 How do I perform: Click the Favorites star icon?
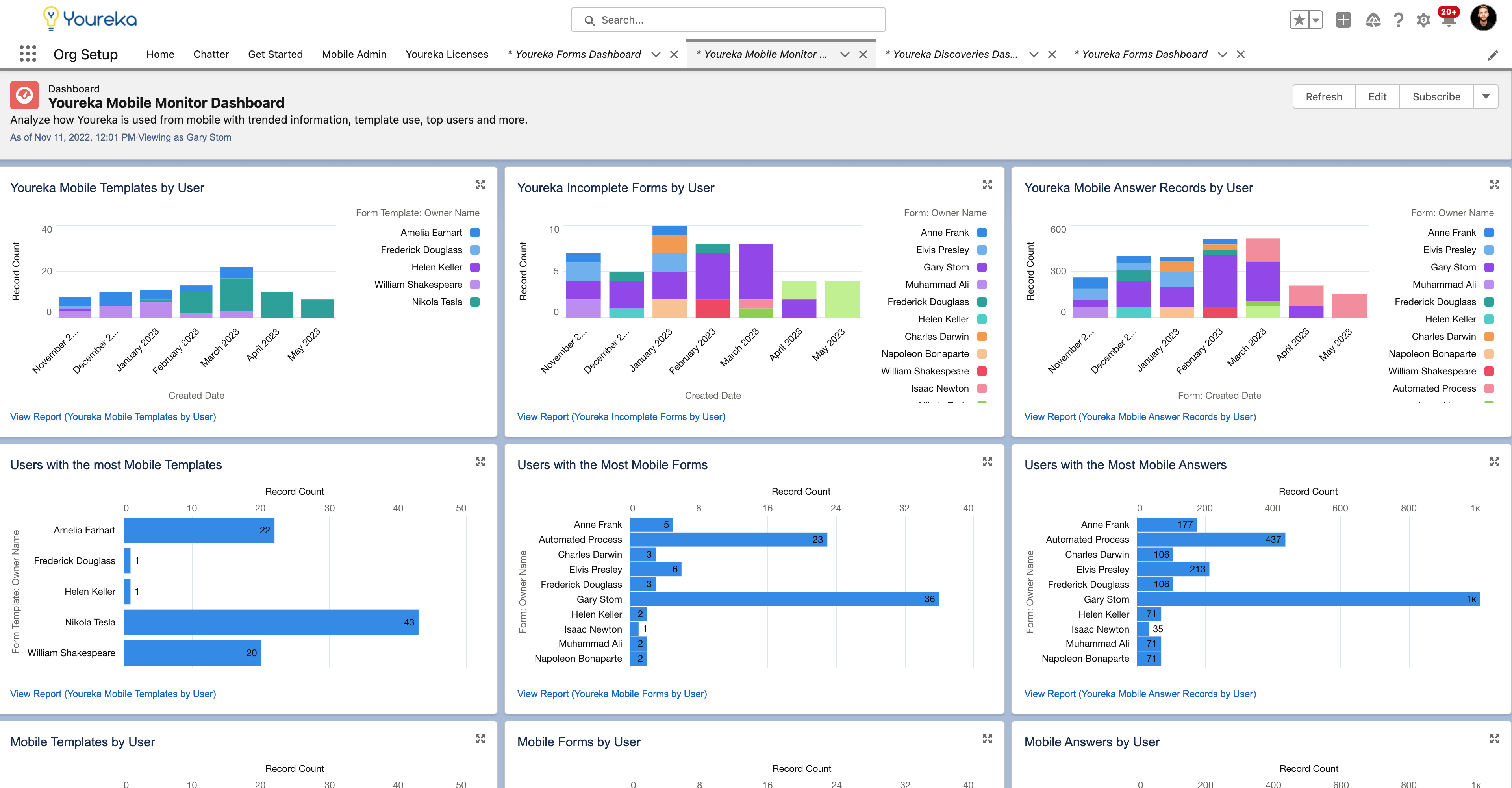1299,20
